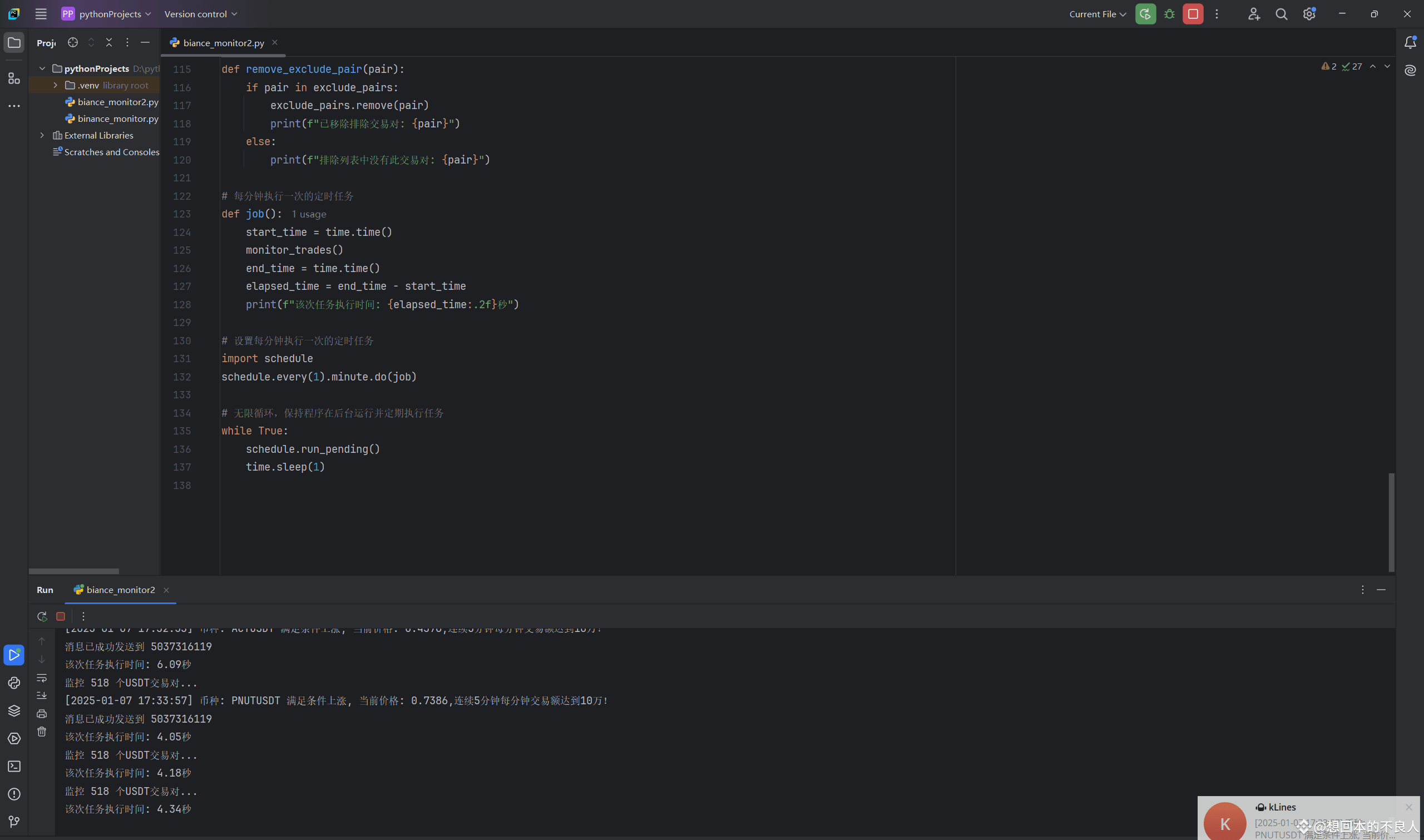Open the Current File run configuration dropdown
This screenshot has height=840, width=1424.
point(1096,13)
